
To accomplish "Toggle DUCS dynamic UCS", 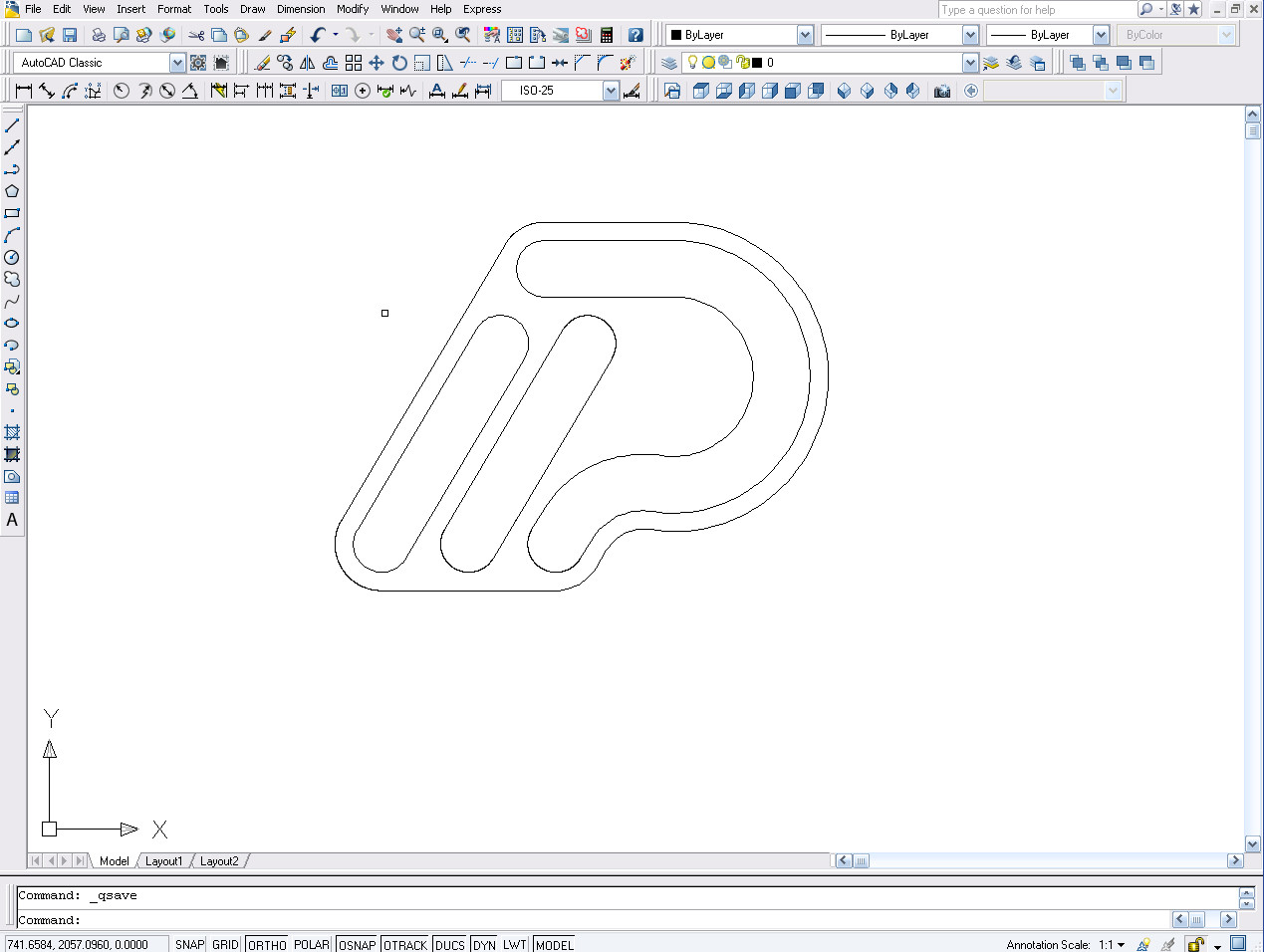I will (x=450, y=944).
